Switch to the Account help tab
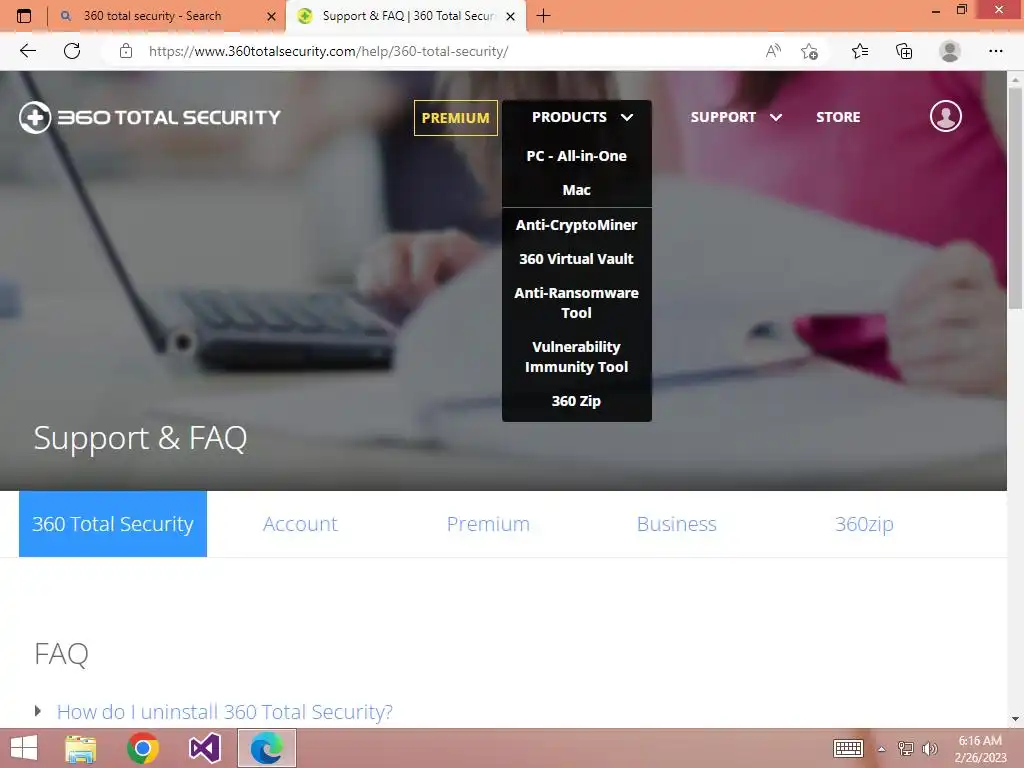1024x768 pixels. pos(300,524)
